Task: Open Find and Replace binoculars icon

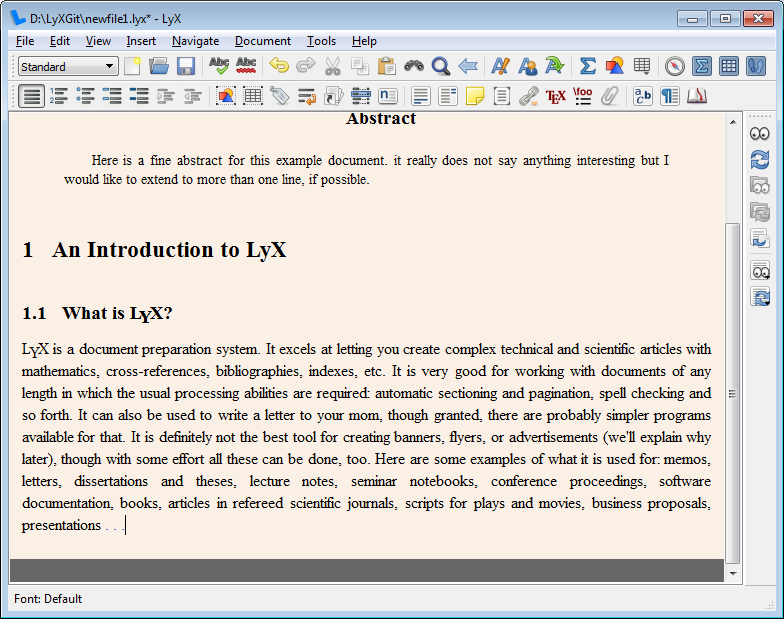Action: click(x=414, y=66)
